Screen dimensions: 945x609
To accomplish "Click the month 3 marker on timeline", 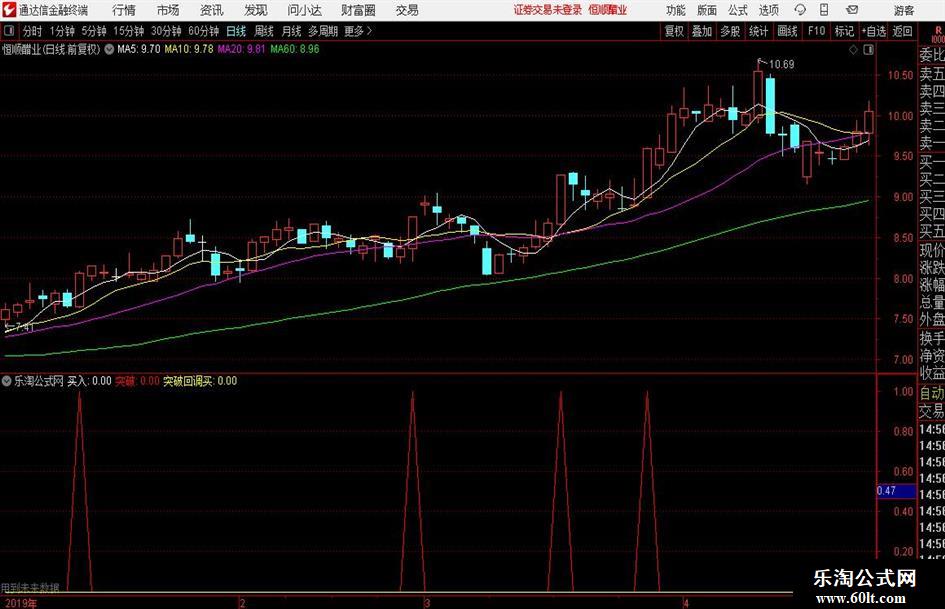I will point(427,603).
